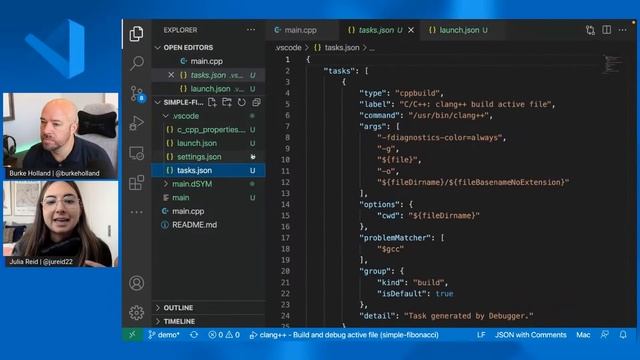
Task: Refresh the Explorer file tree
Action: (242, 102)
